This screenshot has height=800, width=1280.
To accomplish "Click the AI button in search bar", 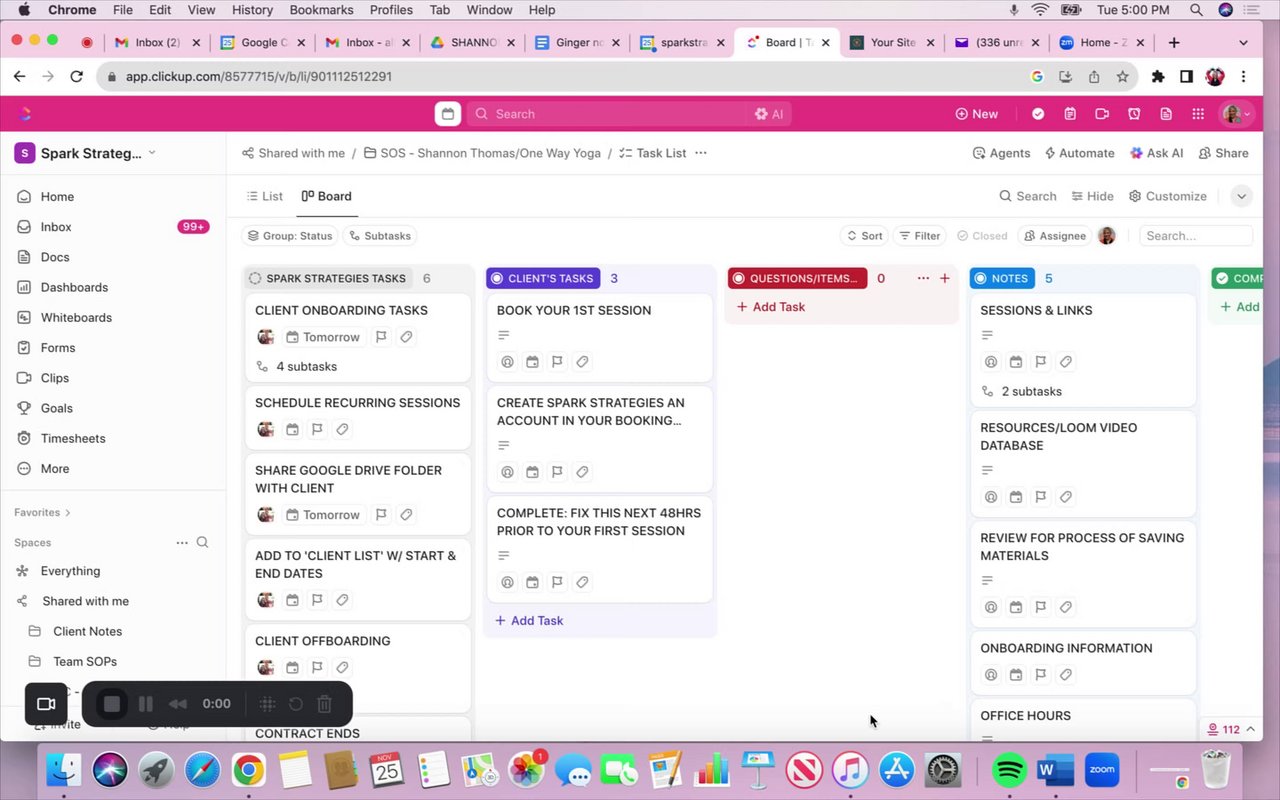I will tap(769, 114).
